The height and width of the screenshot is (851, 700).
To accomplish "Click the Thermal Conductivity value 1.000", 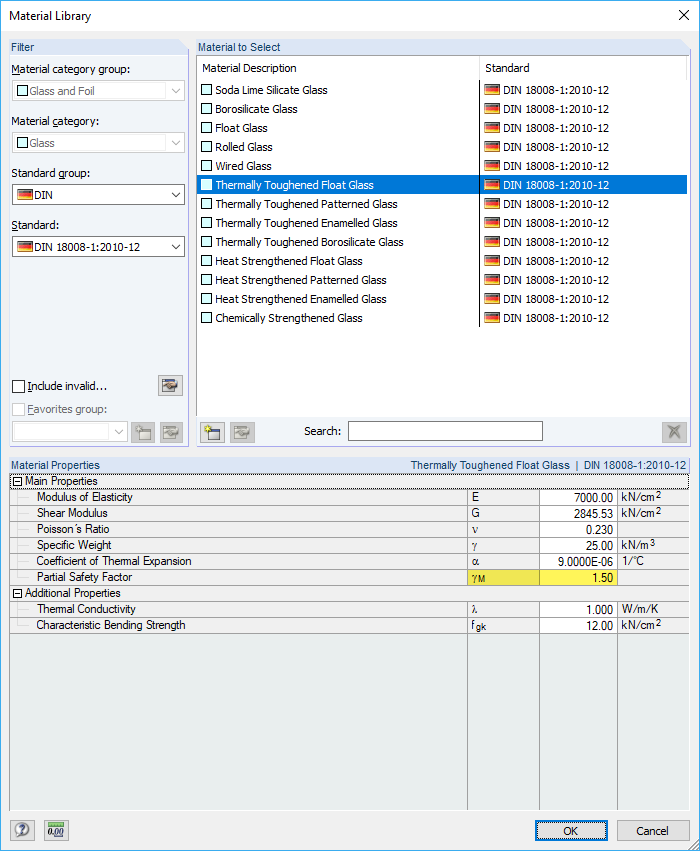I will [578, 609].
